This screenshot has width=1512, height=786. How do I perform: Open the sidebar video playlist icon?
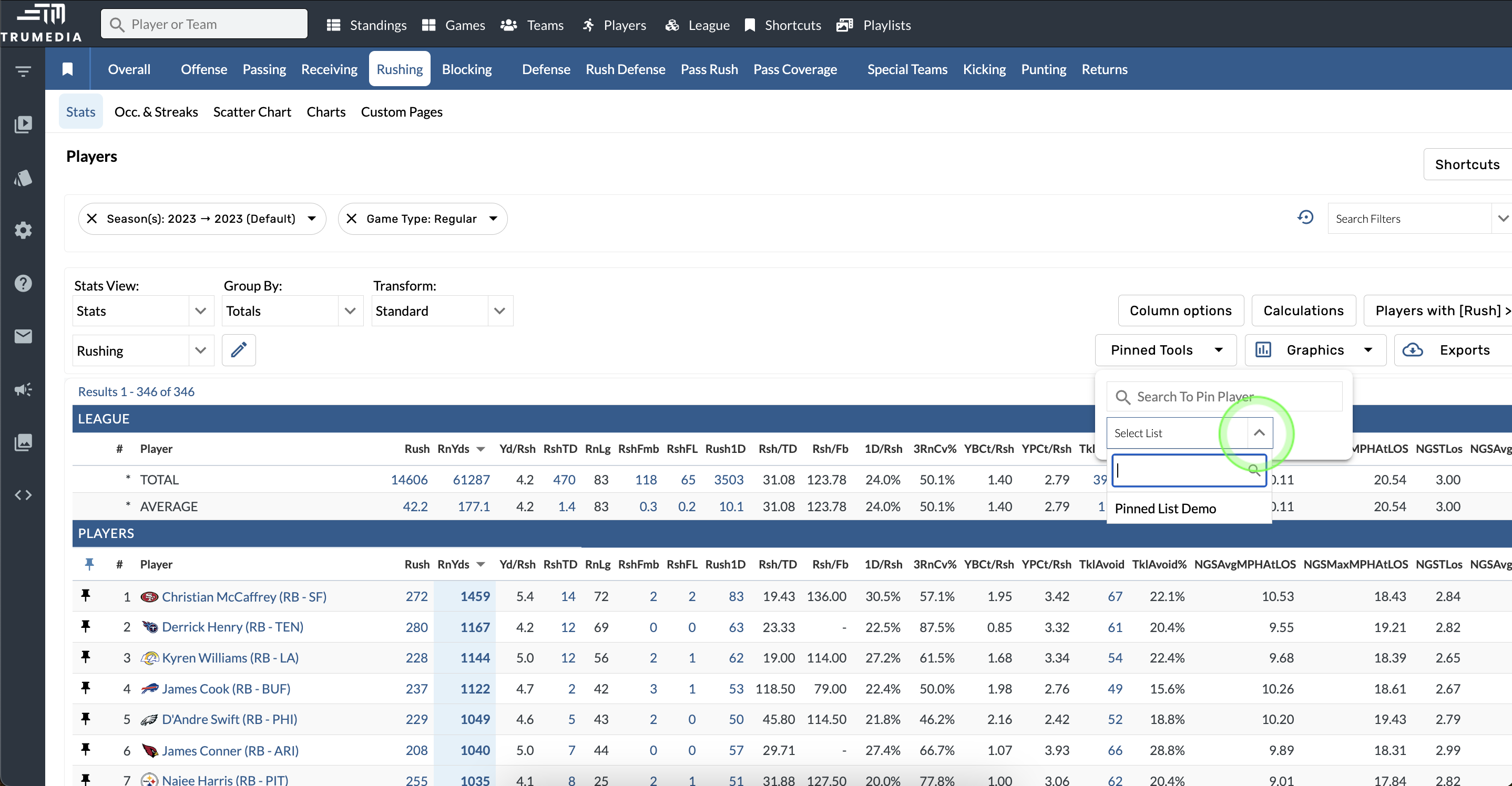23,125
